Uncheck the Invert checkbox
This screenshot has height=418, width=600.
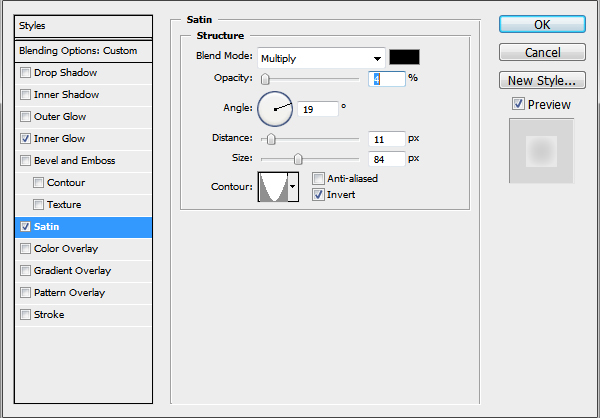[318, 194]
